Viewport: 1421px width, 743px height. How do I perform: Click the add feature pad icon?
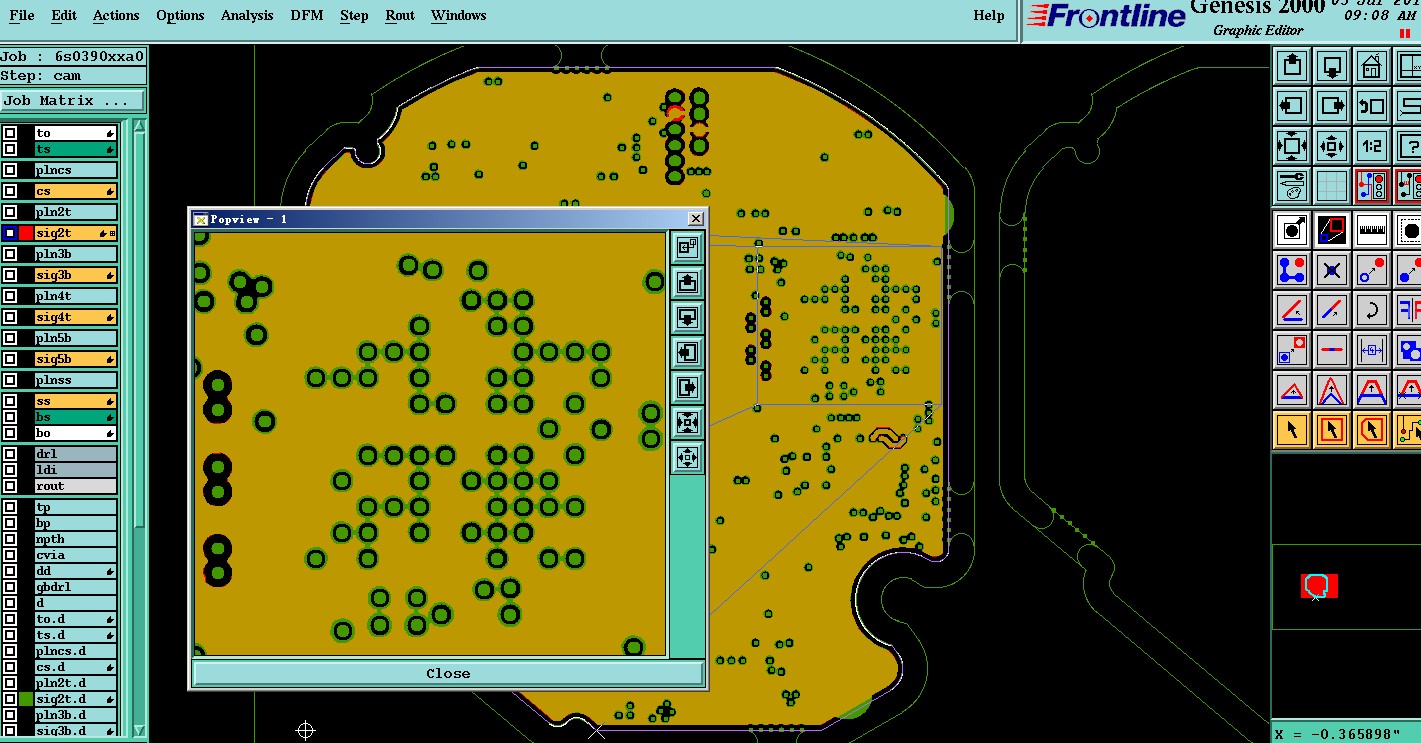click(1292, 230)
